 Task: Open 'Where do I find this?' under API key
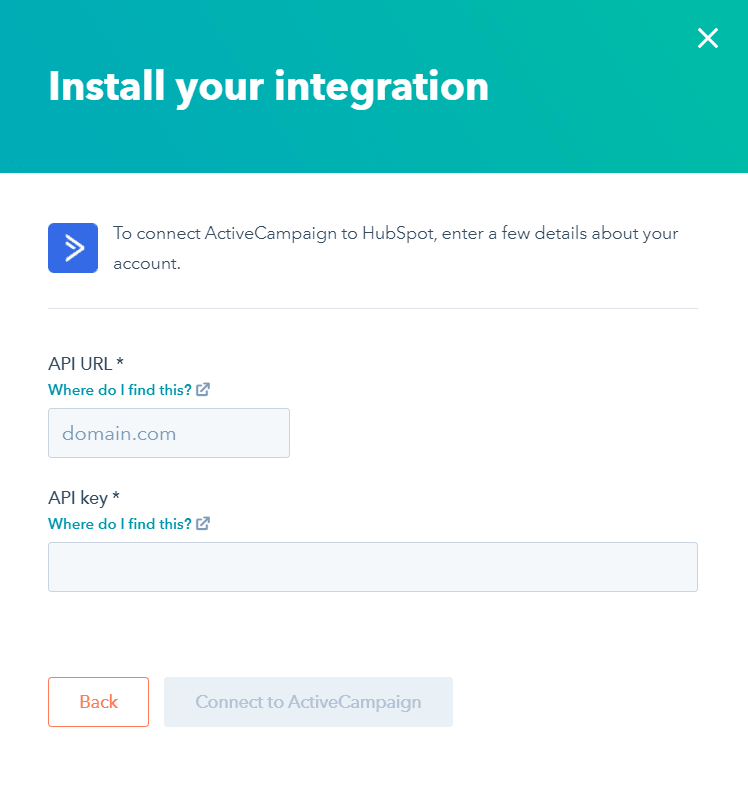coord(120,524)
